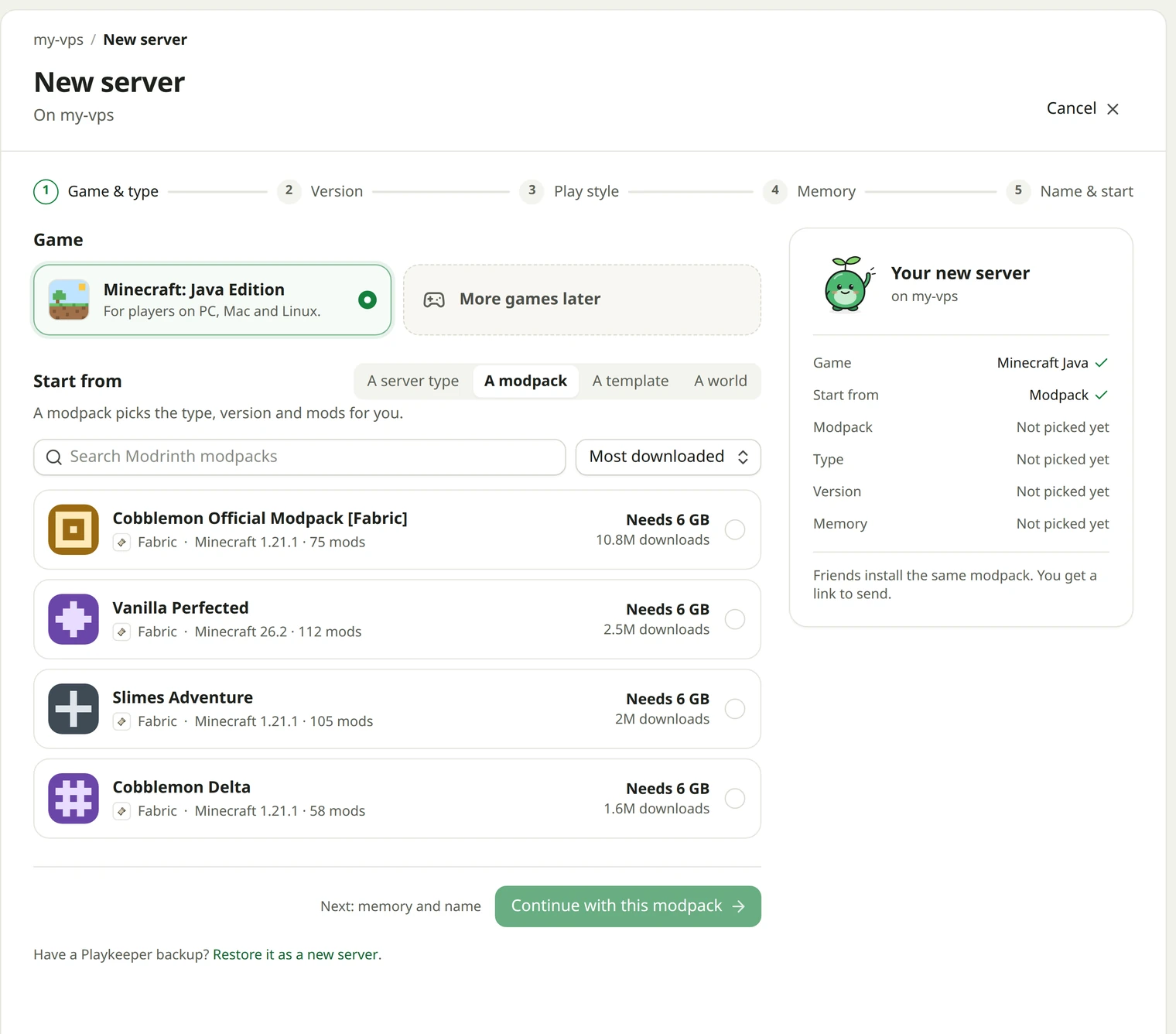Click Minecraft: Java Edition card title
Screen dimensions: 1176x1034
(x=194, y=290)
